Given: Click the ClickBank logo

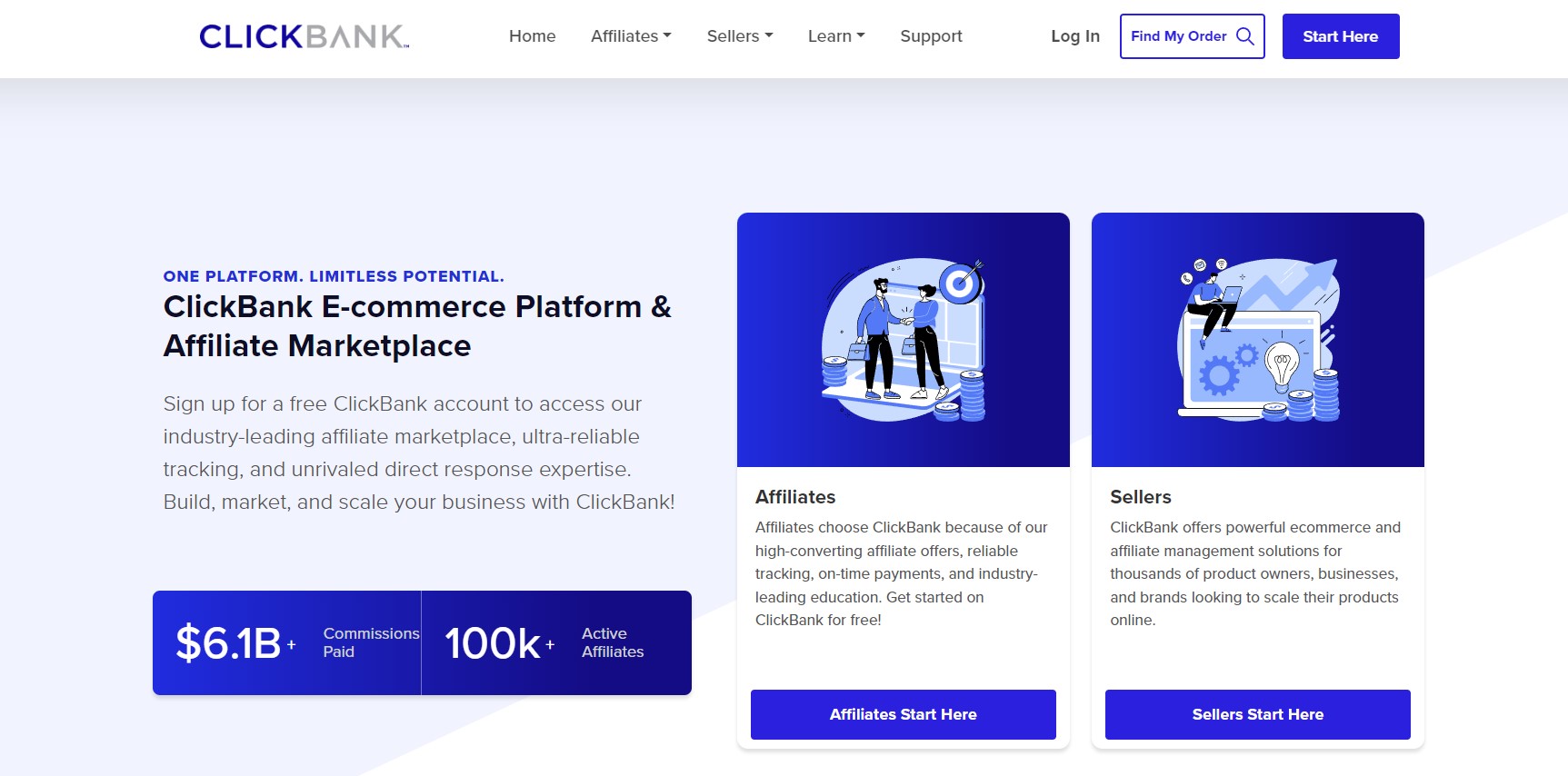Looking at the screenshot, I should pos(305,36).
